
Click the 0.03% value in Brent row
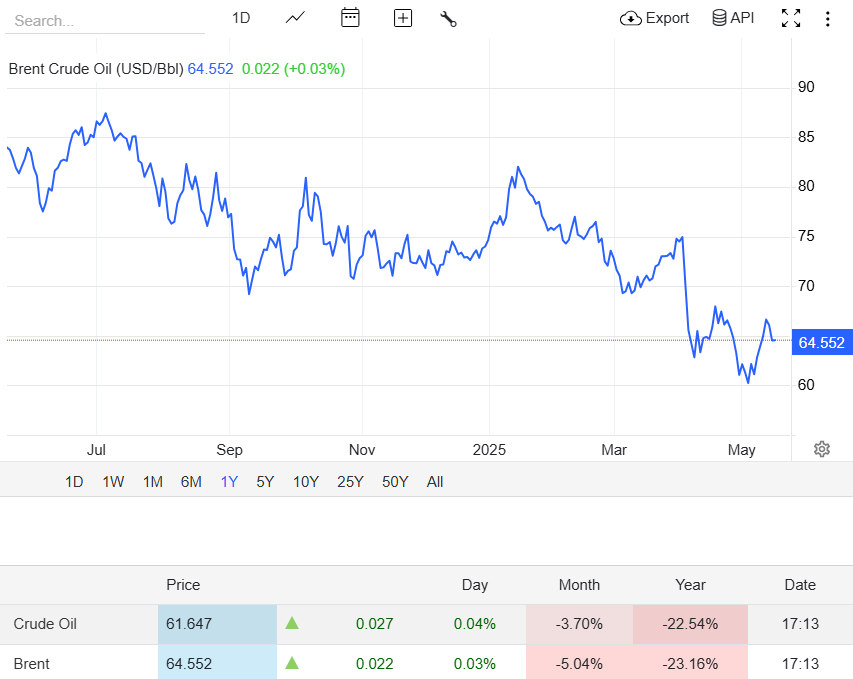474,664
